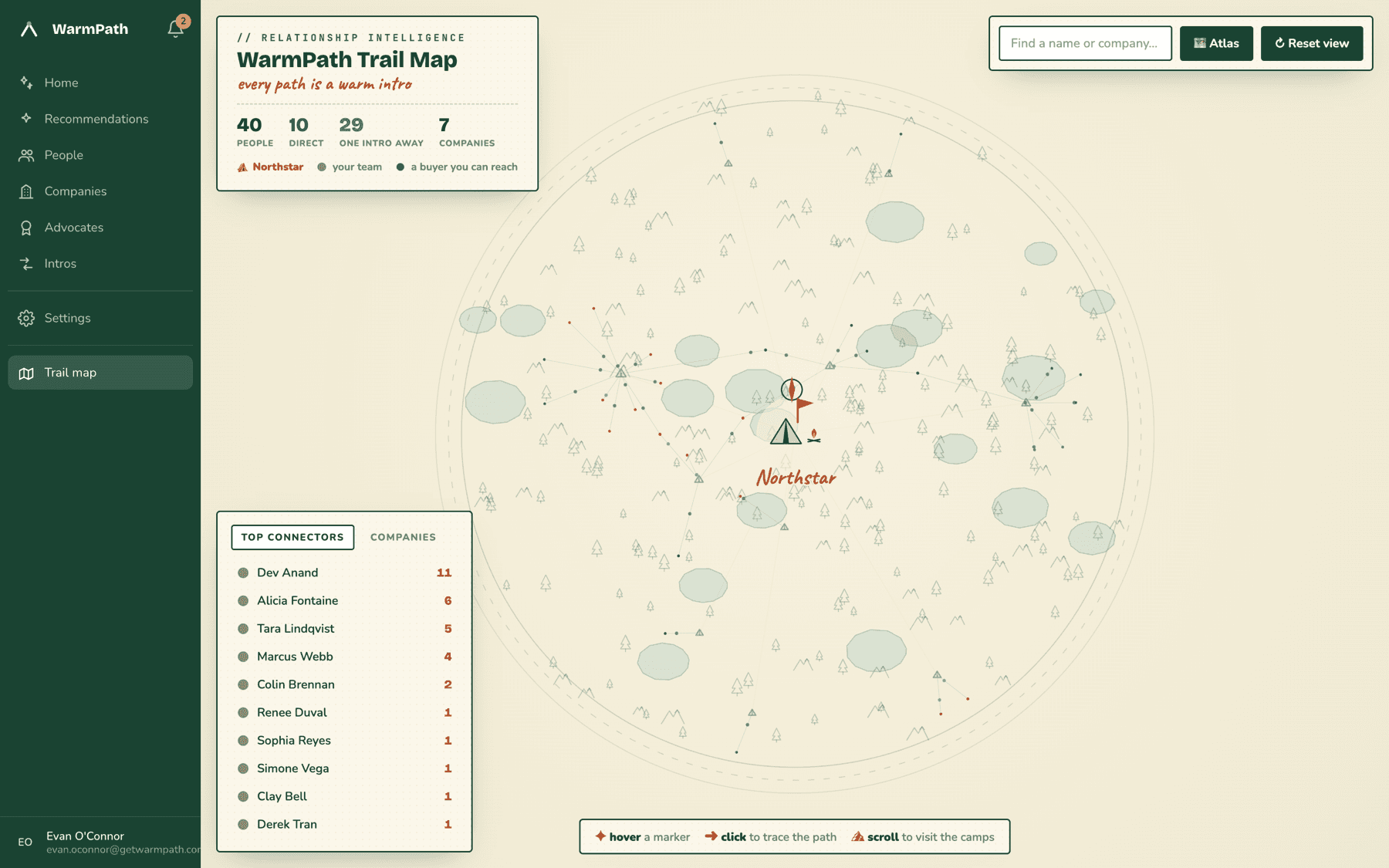Switch to the Companies tab
The width and height of the screenshot is (1389, 868).
point(403,537)
